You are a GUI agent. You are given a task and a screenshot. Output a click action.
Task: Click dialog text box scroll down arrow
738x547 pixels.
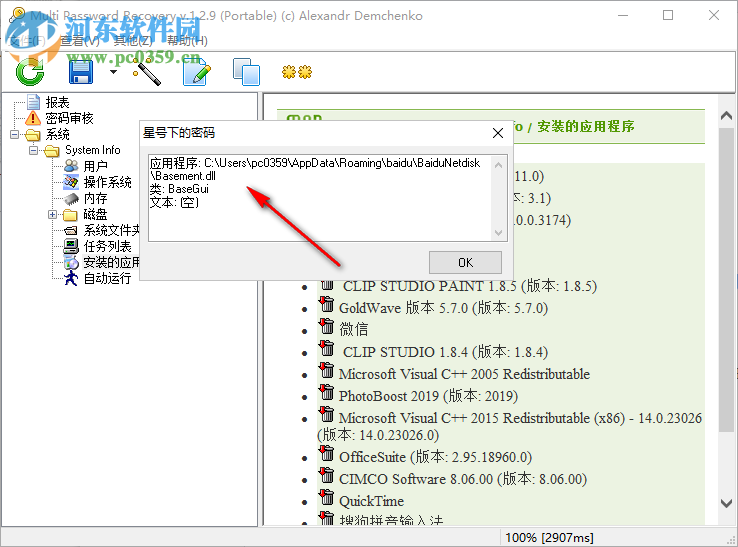[498, 232]
